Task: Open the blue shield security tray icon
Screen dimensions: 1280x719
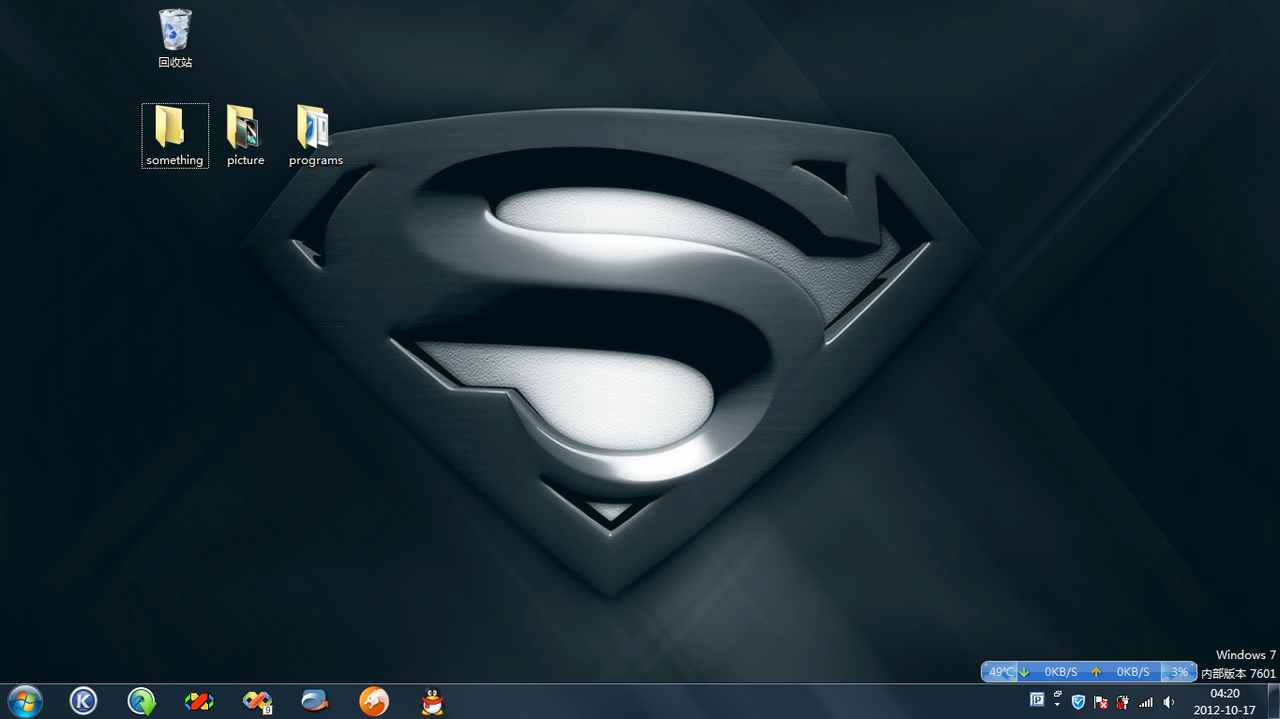Action: (x=1078, y=702)
